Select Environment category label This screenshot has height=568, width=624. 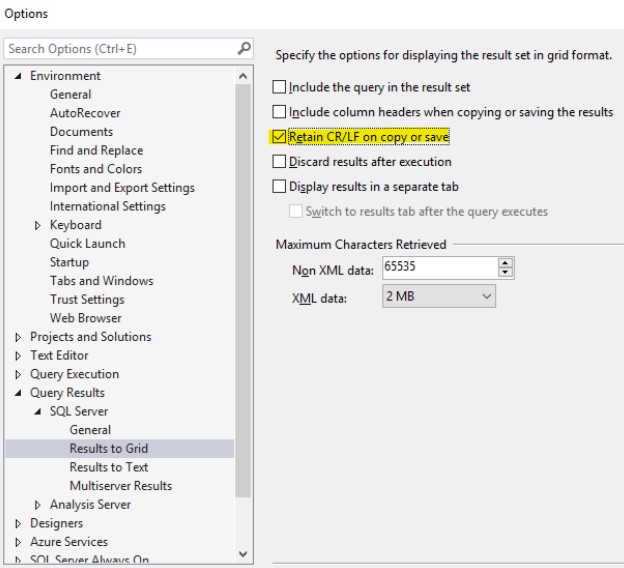65,76
